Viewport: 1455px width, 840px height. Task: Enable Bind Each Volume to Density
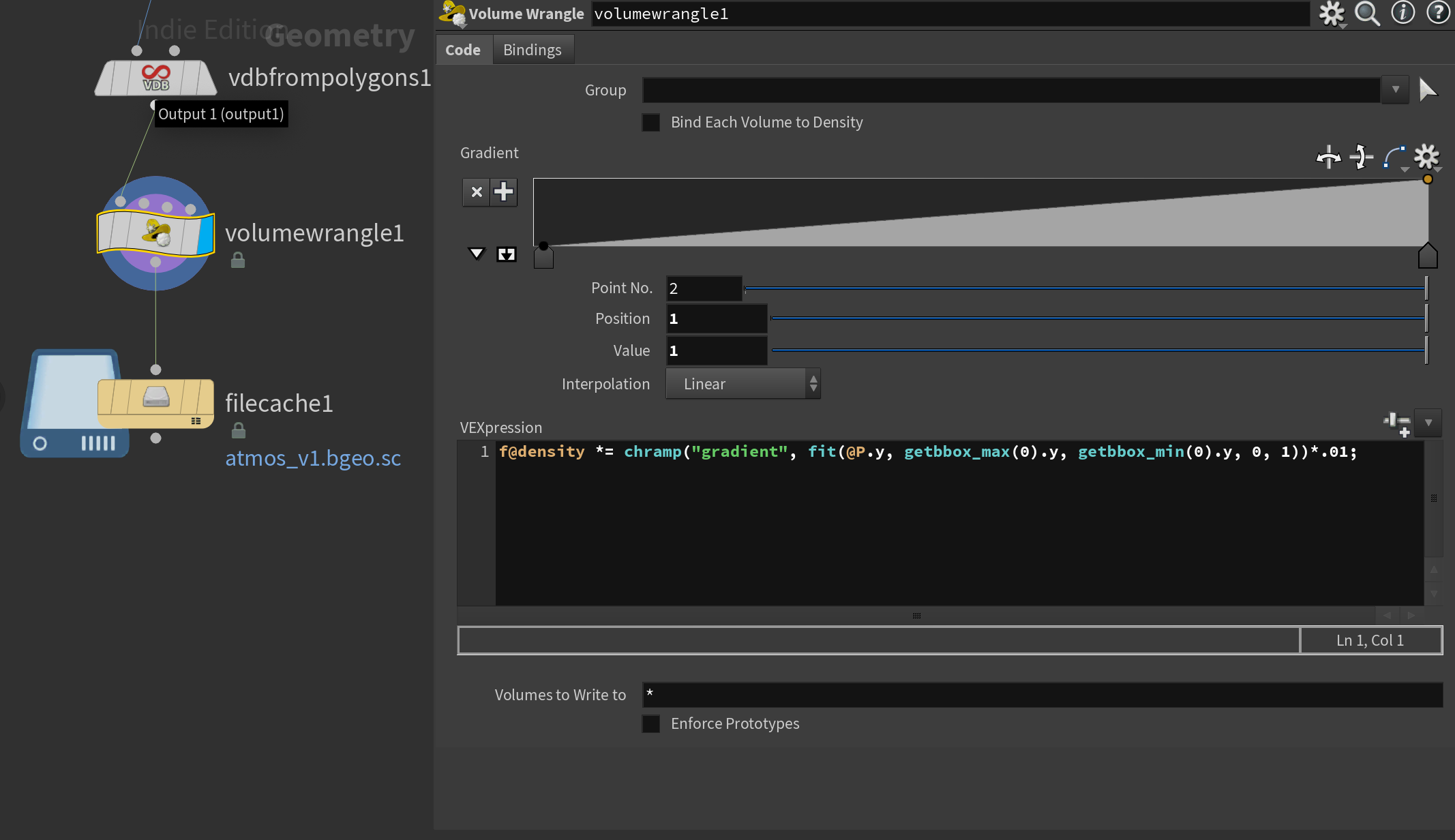point(651,123)
